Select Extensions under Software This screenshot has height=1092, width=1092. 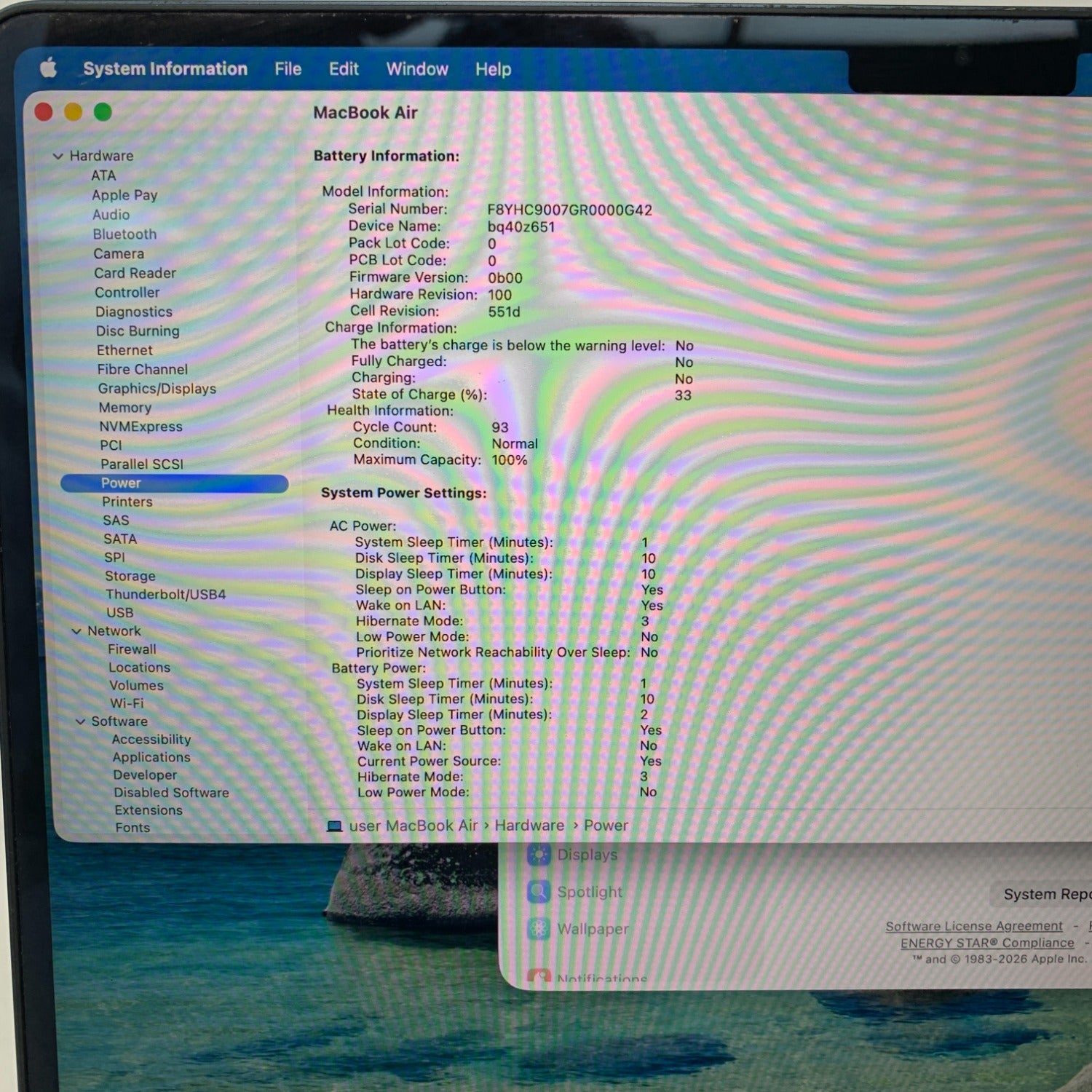(149, 810)
